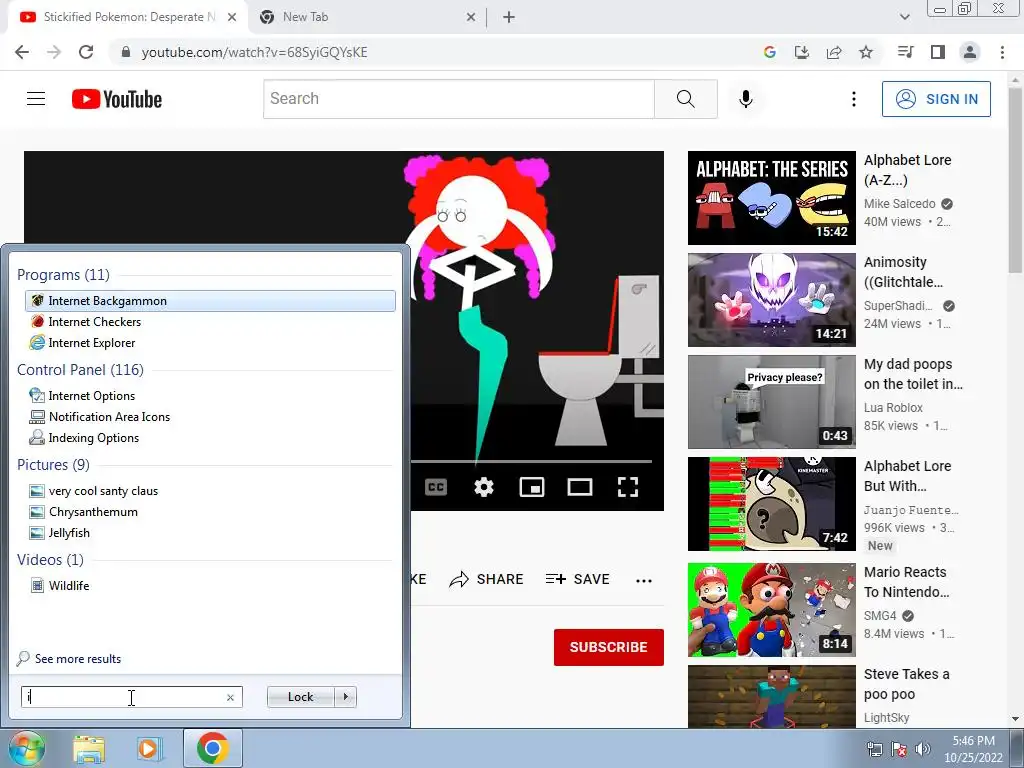Open the volume speaker tray icon

point(923,749)
